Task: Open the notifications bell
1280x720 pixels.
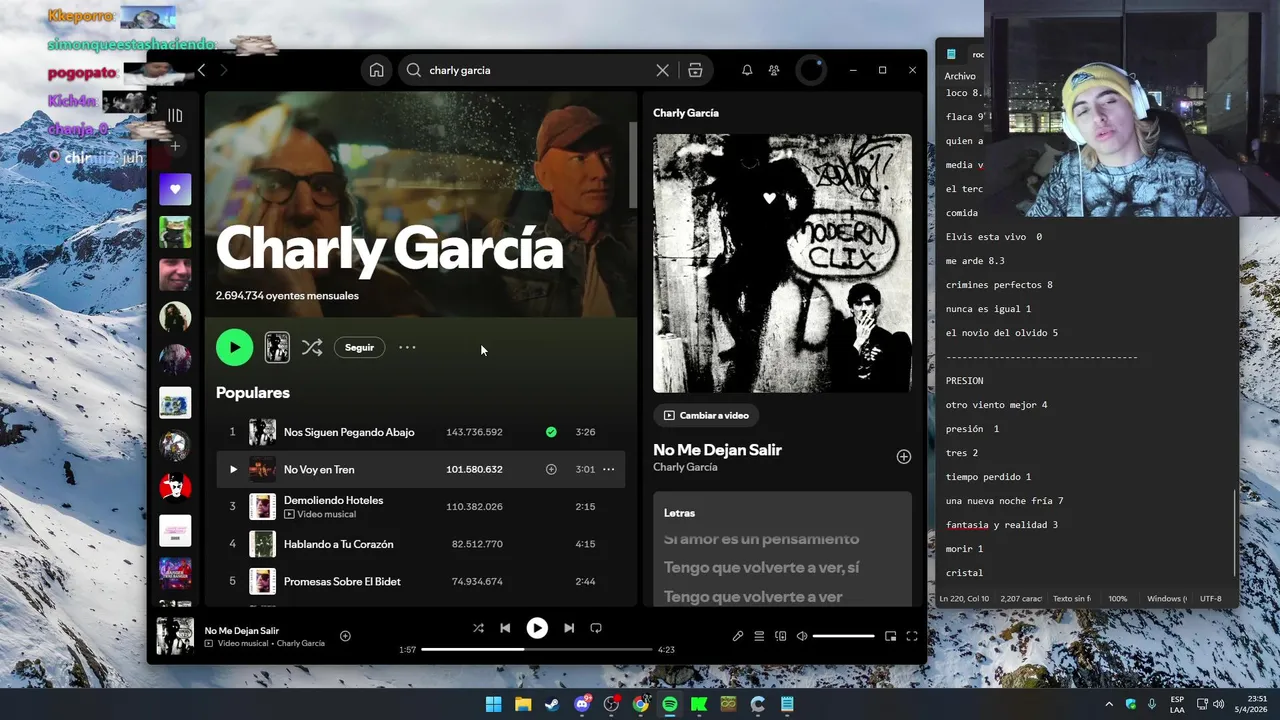Action: [x=747, y=70]
